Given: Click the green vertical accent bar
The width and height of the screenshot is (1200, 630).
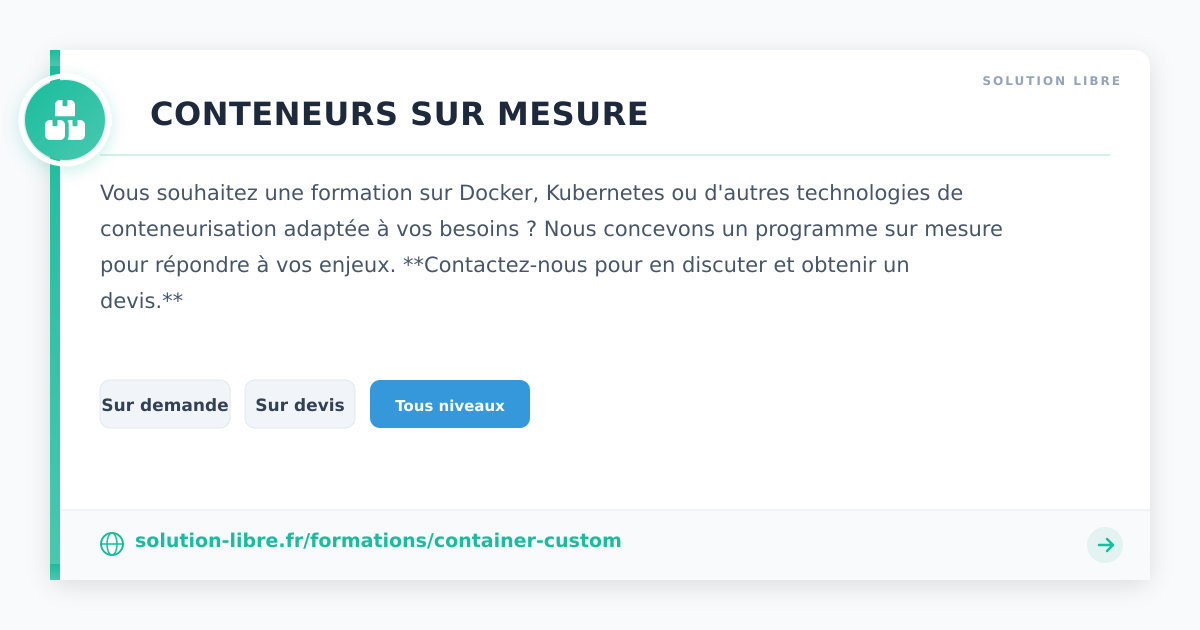Looking at the screenshot, I should [x=55, y=350].
